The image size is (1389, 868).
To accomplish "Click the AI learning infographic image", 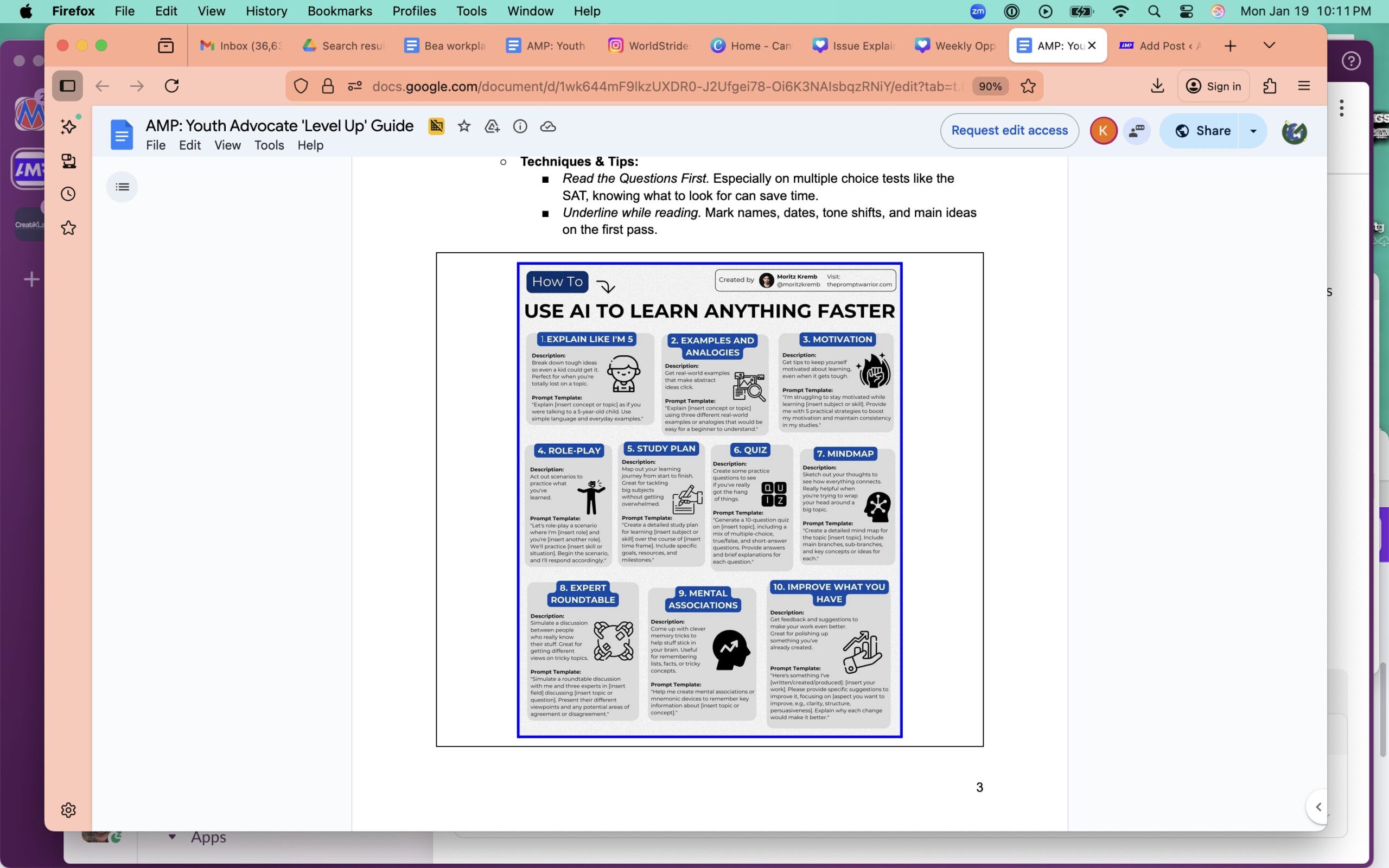I will click(x=710, y=500).
